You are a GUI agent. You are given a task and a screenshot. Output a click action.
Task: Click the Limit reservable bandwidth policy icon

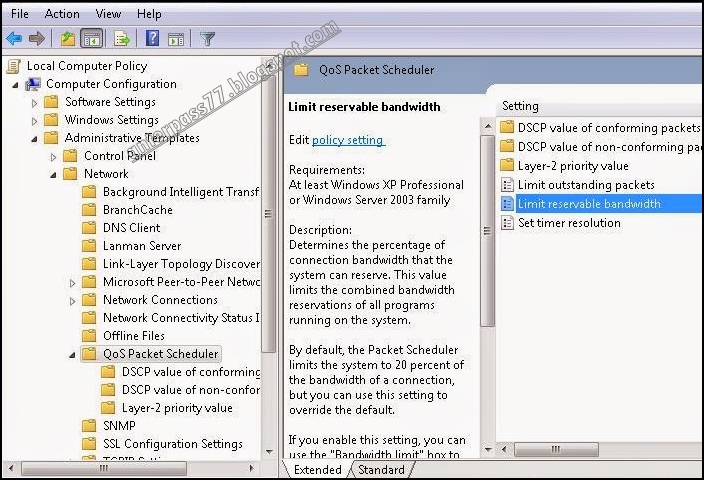click(x=507, y=204)
